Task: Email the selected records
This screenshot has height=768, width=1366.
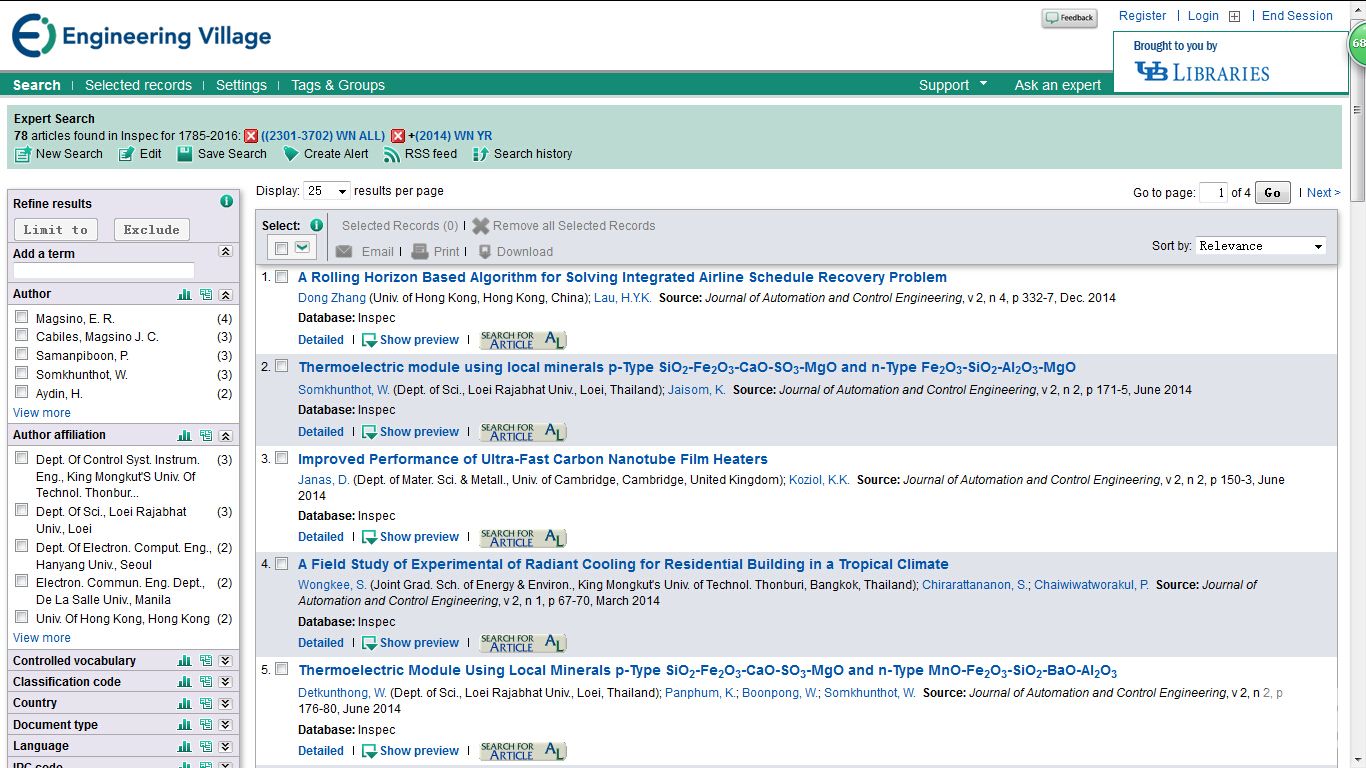Action: [364, 252]
